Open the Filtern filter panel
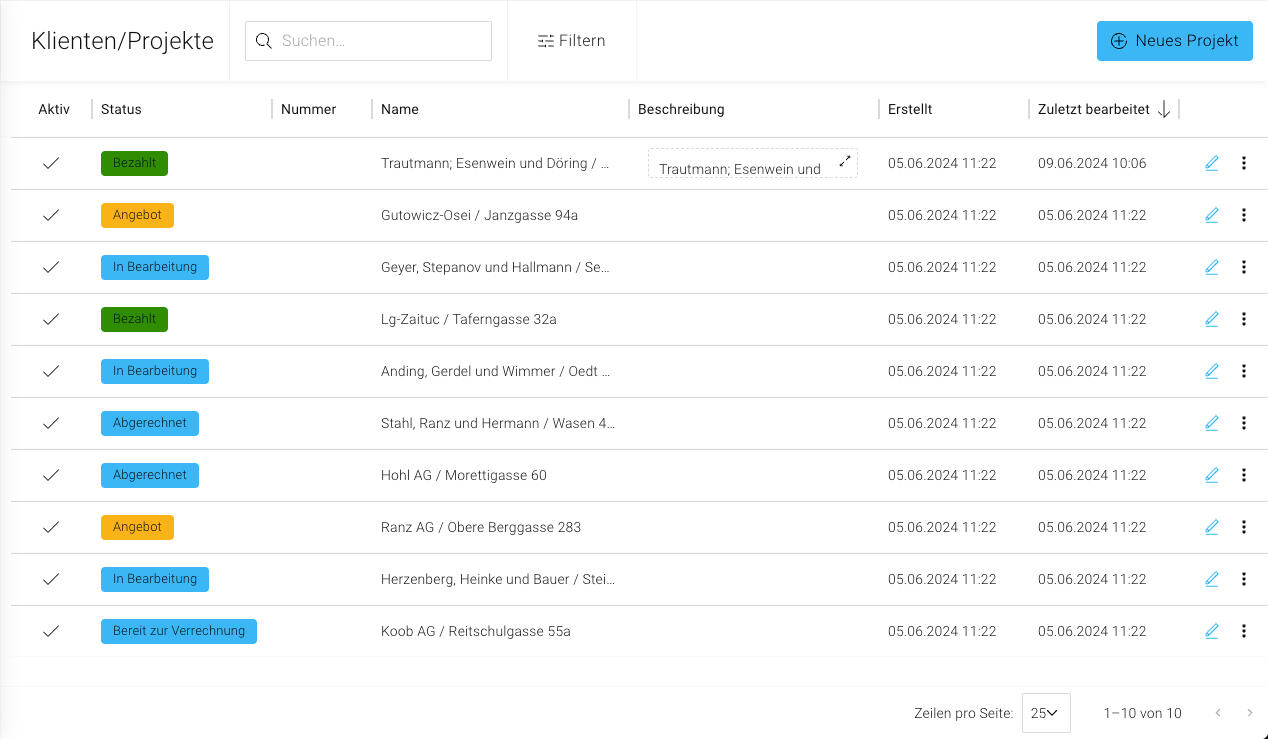 571,41
